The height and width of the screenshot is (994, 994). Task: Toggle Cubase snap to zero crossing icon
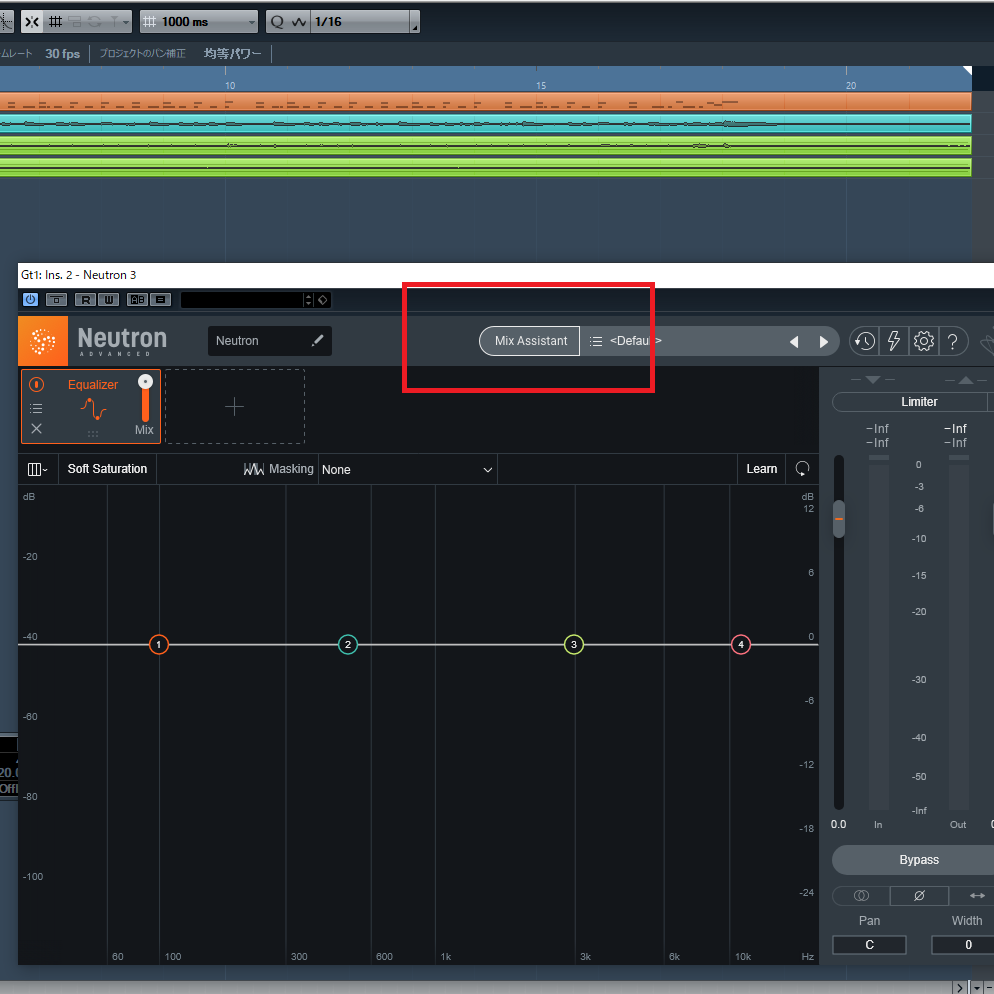(32, 22)
